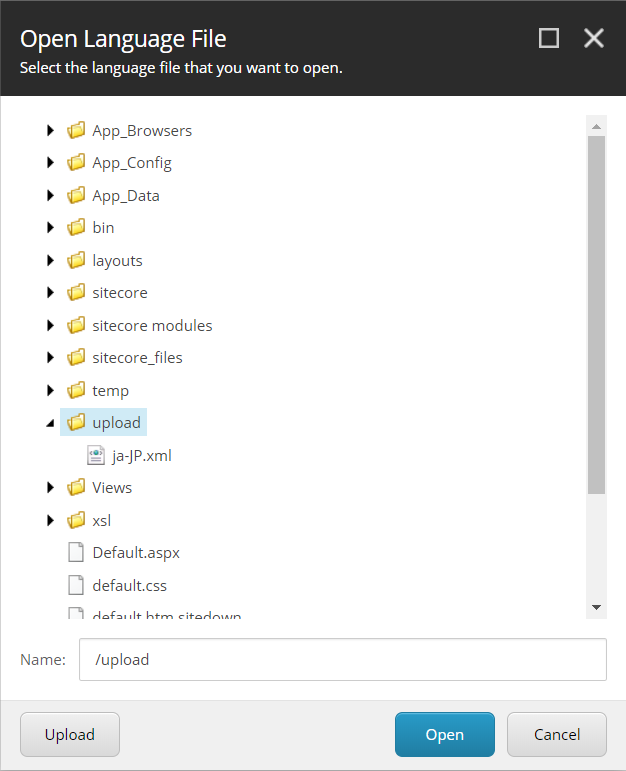Expand the temp folder arrow
The image size is (626, 771).
click(x=50, y=390)
